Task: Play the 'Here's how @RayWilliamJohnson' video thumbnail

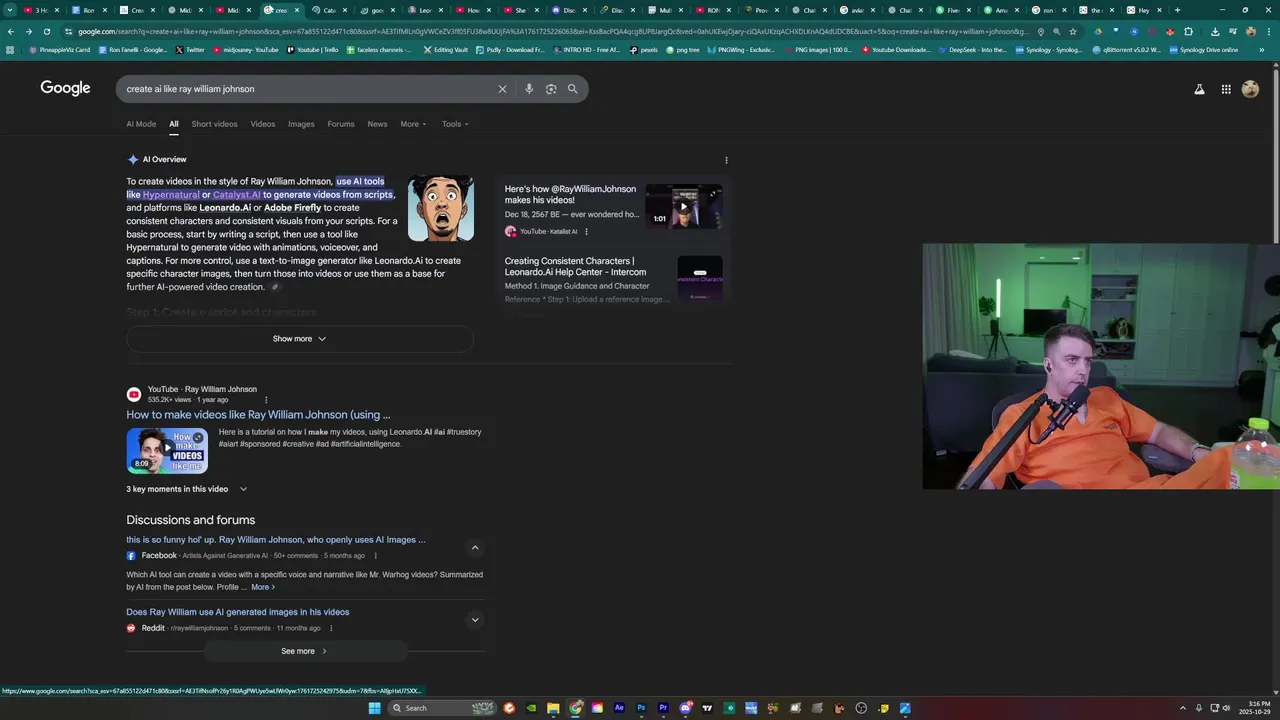Action: coord(684,207)
